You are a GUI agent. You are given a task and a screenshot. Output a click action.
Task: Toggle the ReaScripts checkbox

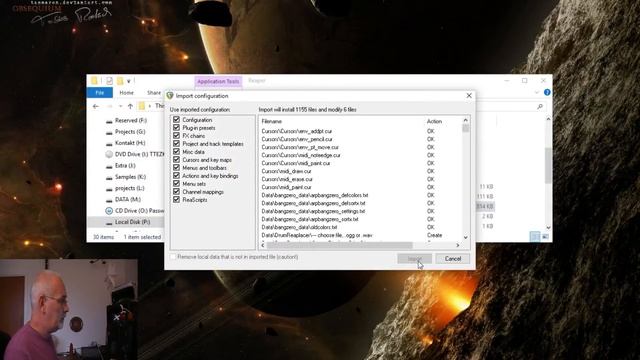(x=176, y=200)
